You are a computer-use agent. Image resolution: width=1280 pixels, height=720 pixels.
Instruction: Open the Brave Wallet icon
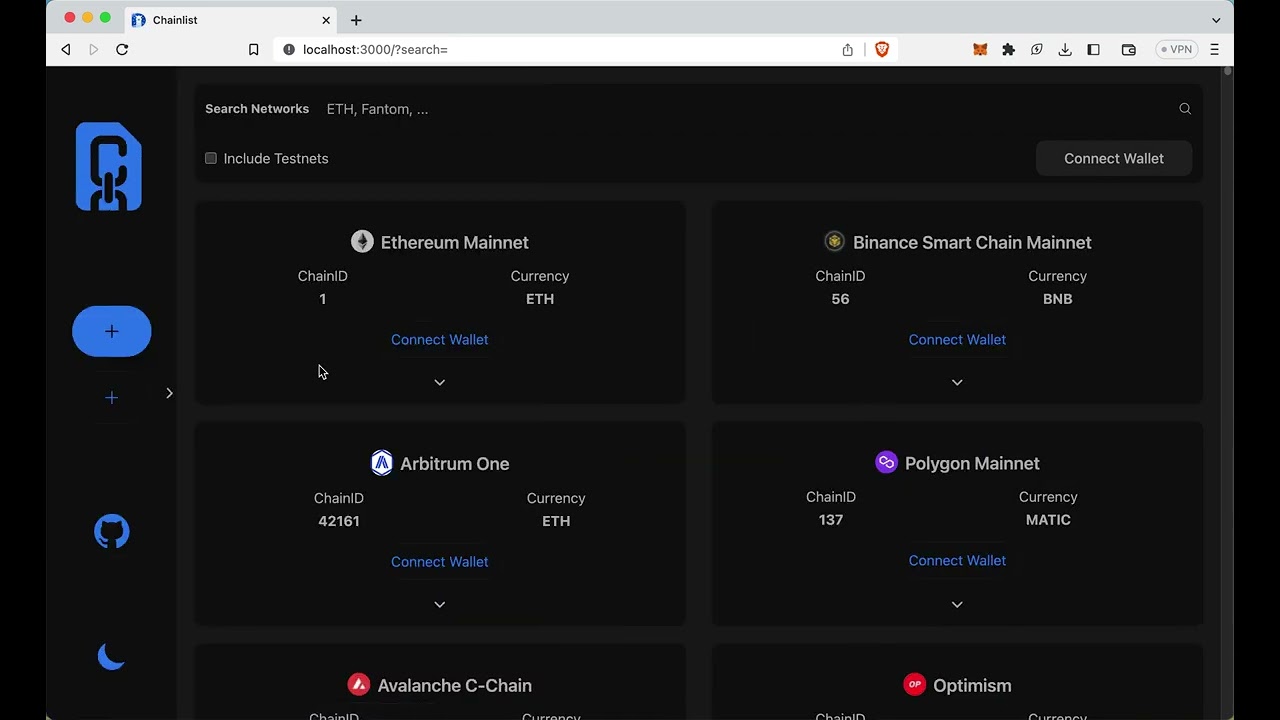pyautogui.click(x=1128, y=49)
